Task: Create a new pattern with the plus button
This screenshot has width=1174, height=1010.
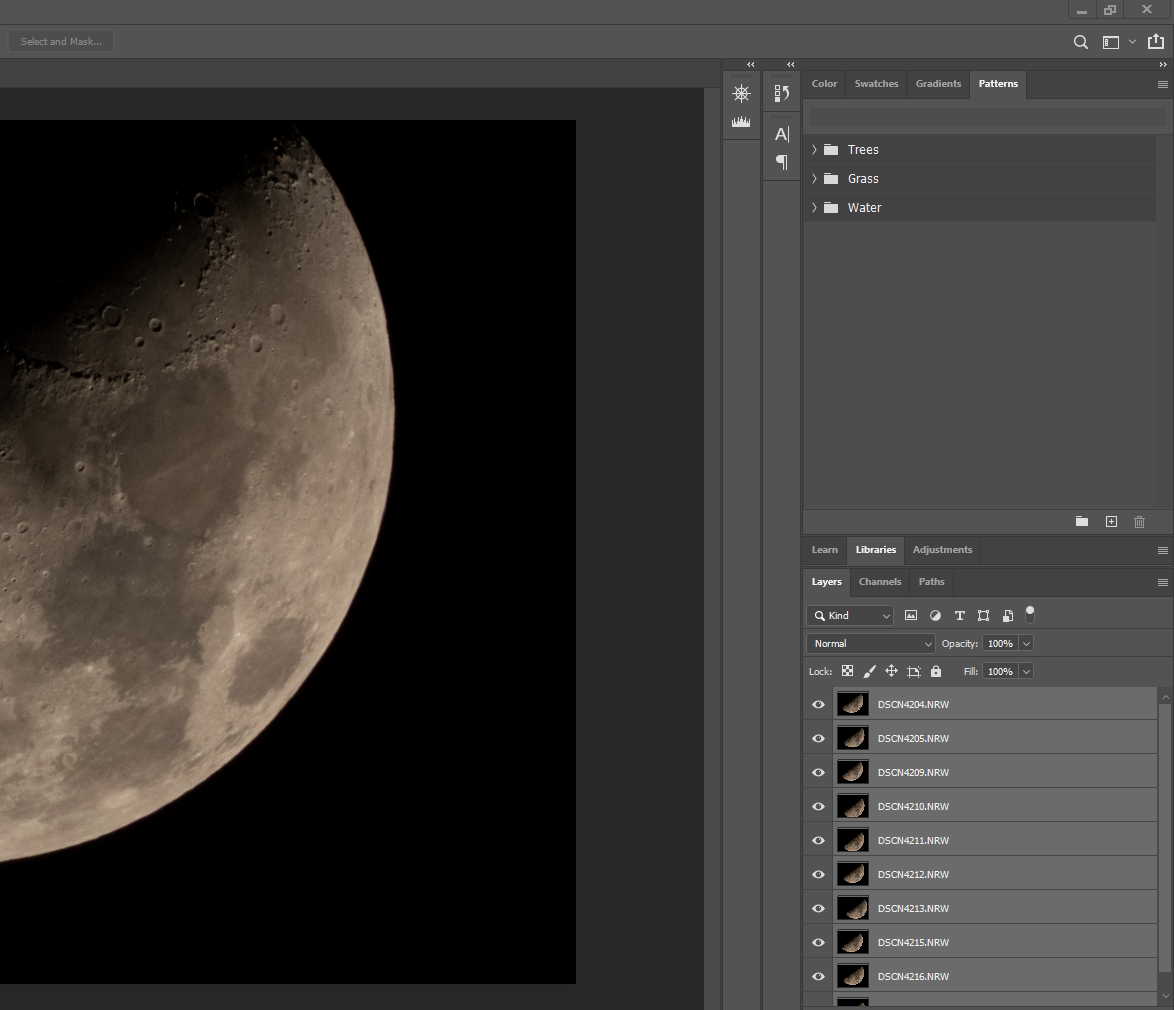Action: 1110,521
